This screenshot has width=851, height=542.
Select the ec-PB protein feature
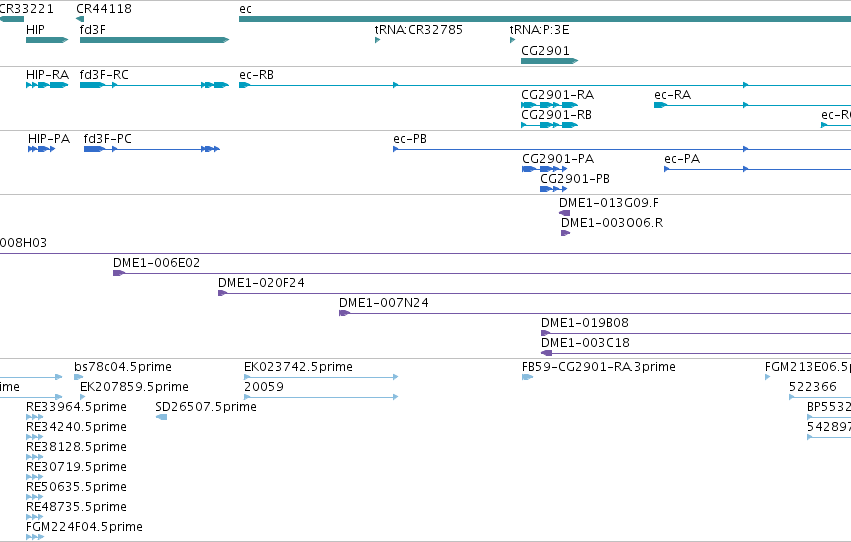[622, 149]
